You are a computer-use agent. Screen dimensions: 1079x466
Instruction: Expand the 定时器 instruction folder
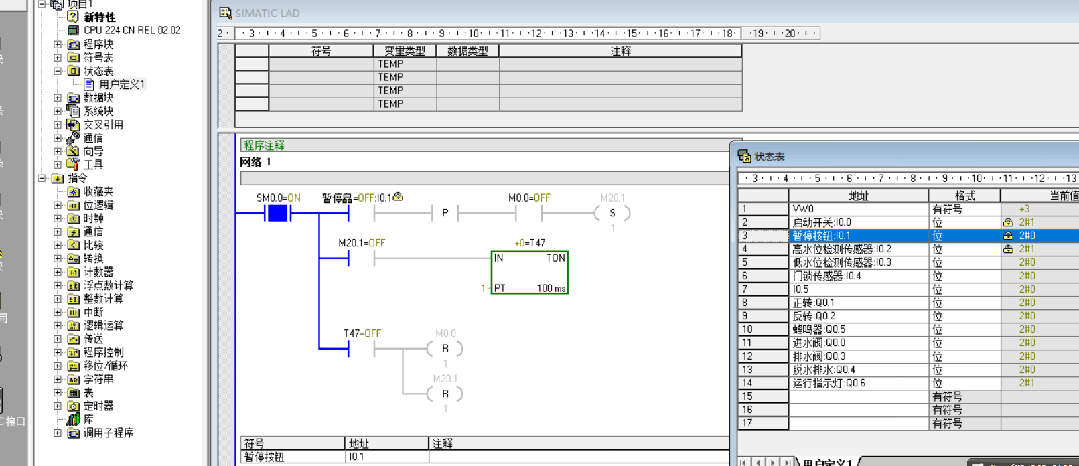pos(58,406)
